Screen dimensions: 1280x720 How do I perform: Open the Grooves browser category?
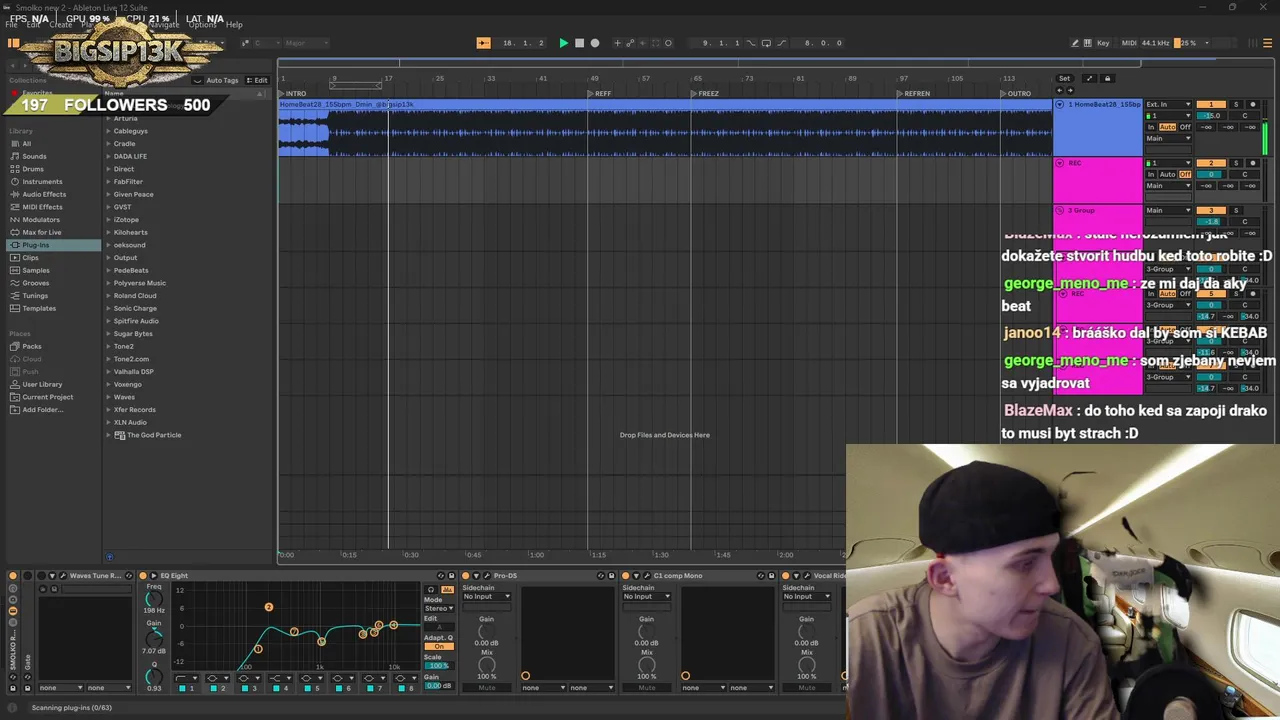pos(35,283)
